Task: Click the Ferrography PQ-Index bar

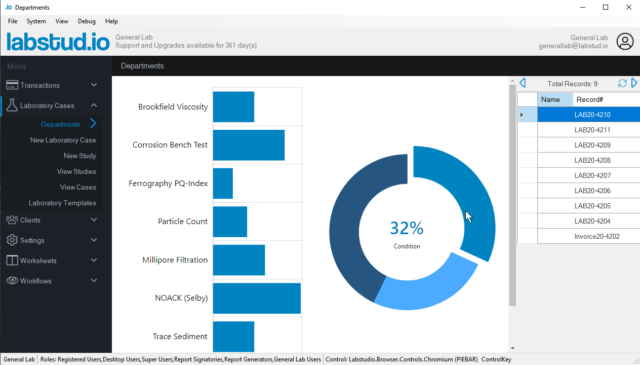Action: (223, 183)
